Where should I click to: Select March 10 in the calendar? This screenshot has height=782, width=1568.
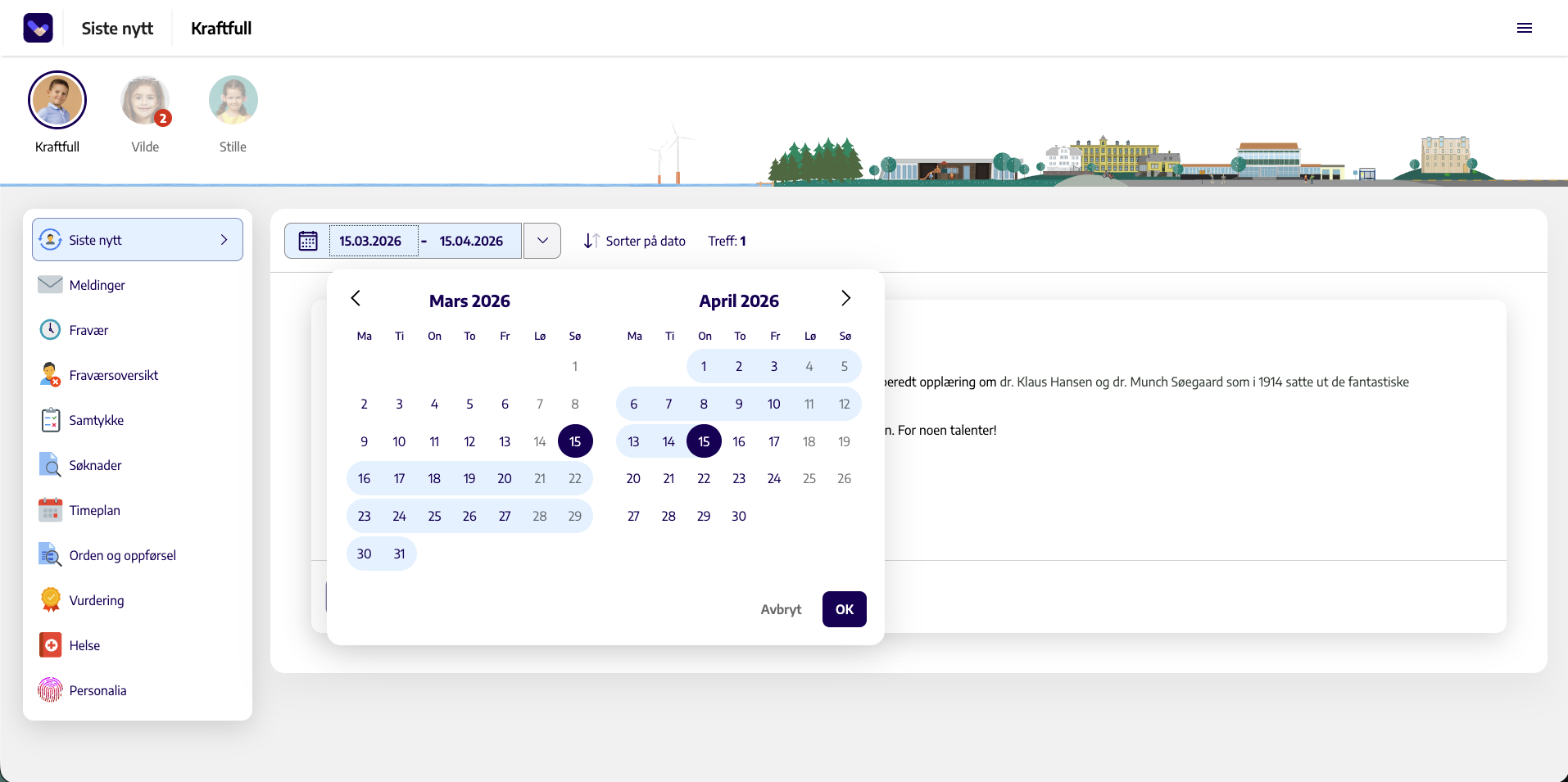(399, 441)
